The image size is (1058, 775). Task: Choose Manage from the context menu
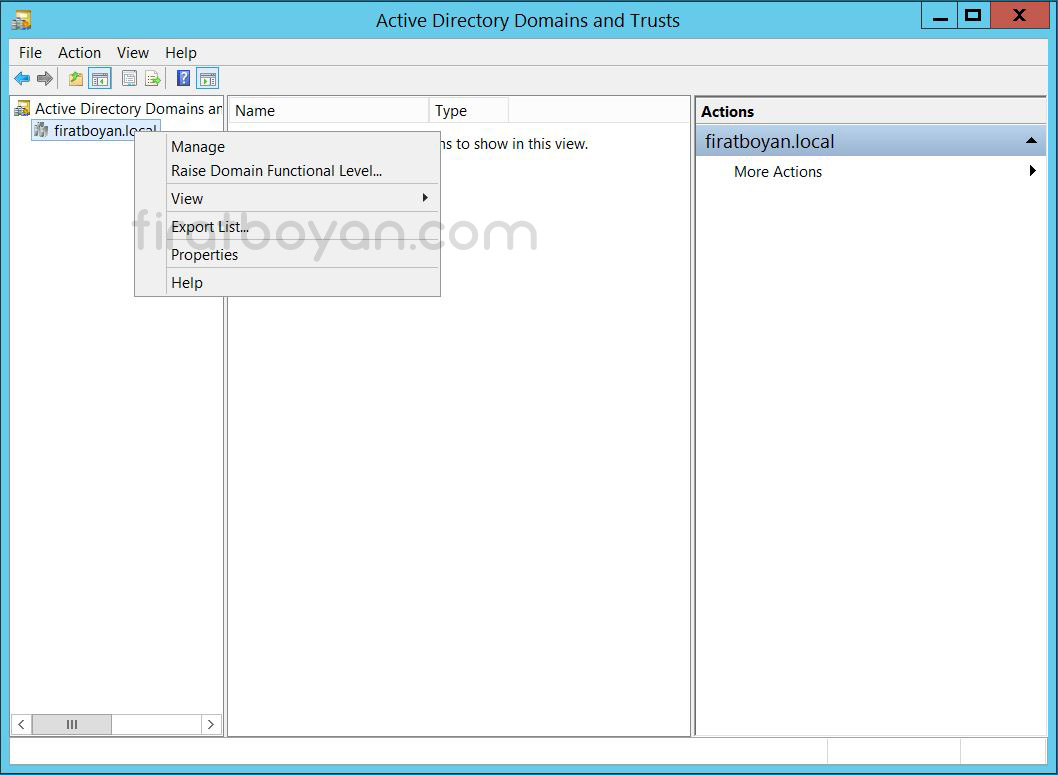pyautogui.click(x=287, y=147)
